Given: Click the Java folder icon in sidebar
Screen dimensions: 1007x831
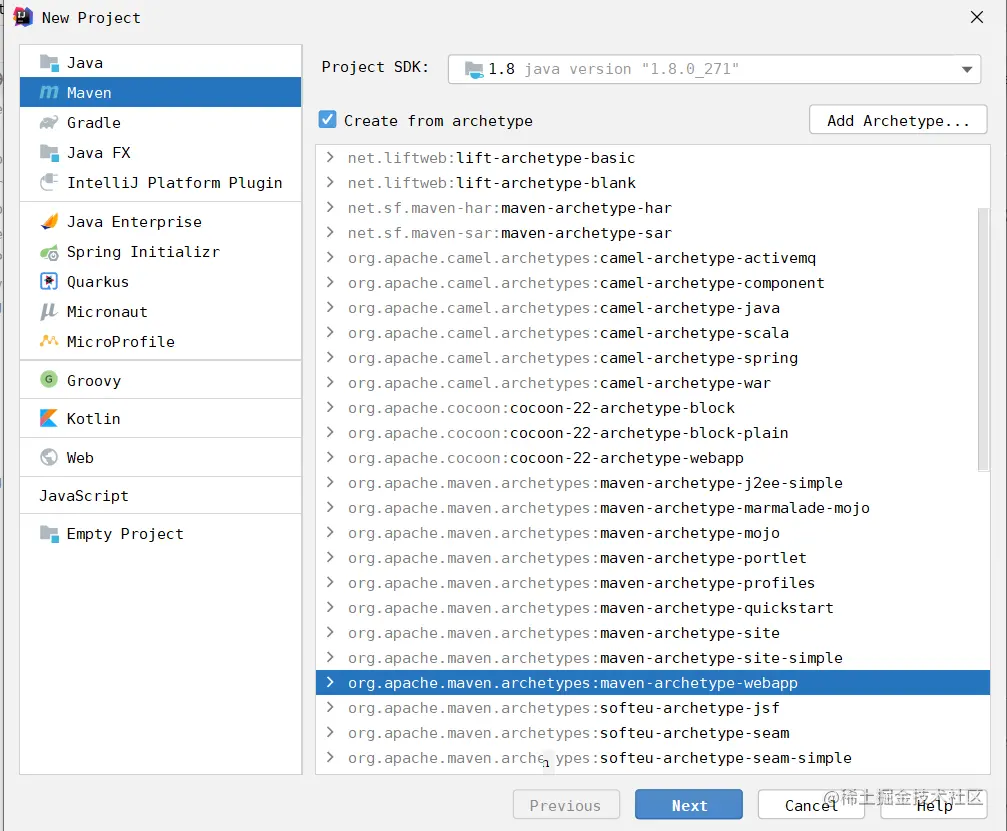Looking at the screenshot, I should [x=49, y=62].
